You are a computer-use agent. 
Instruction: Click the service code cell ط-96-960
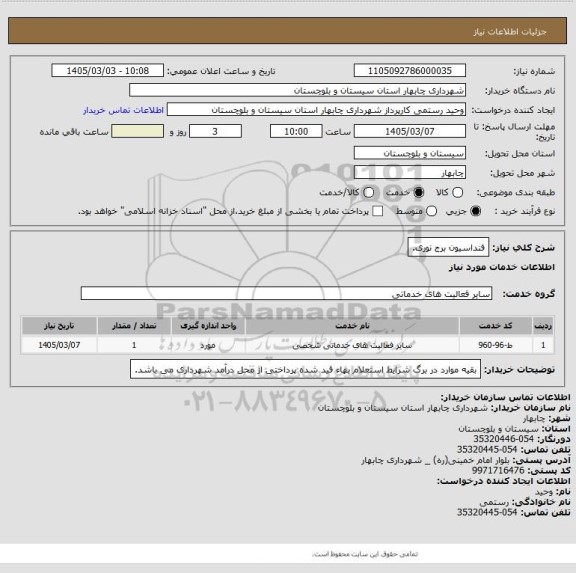[x=495, y=345]
